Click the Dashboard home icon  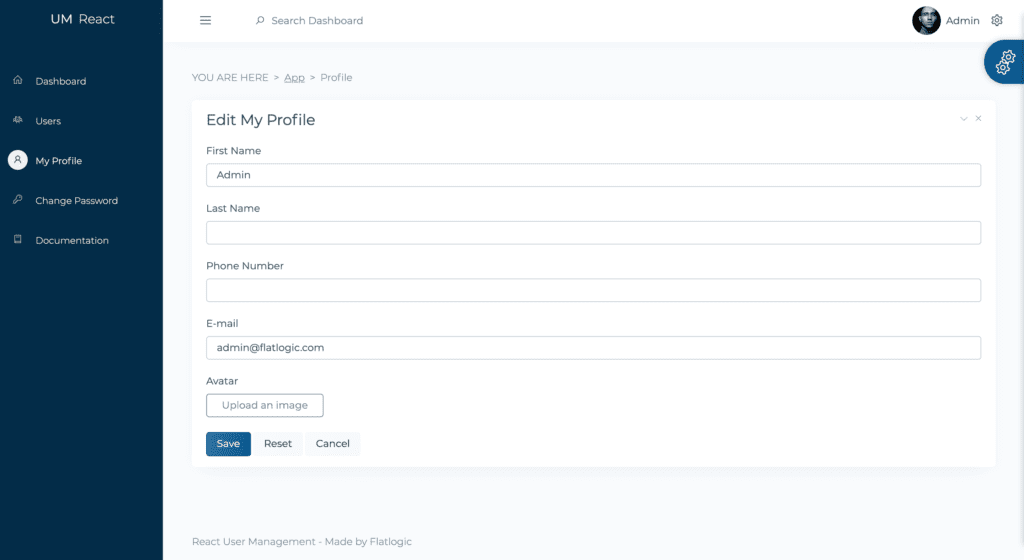point(18,80)
